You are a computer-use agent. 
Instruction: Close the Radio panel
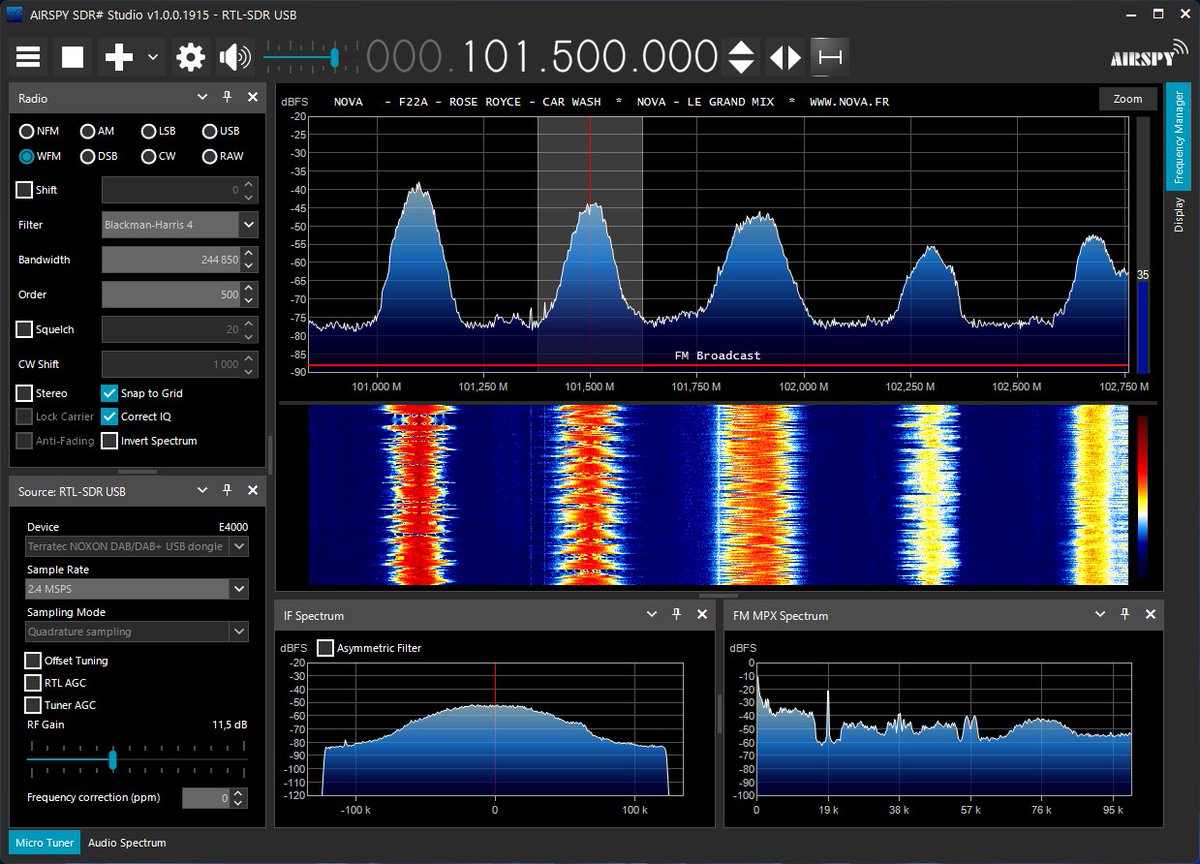click(x=252, y=98)
